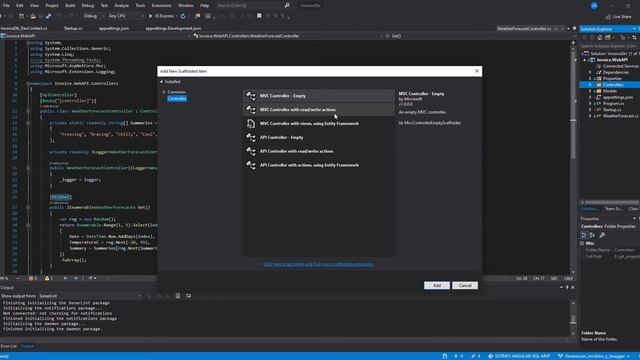640x360 pixels.
Task: Select Controller category in dialog tree
Action: click(x=177, y=99)
